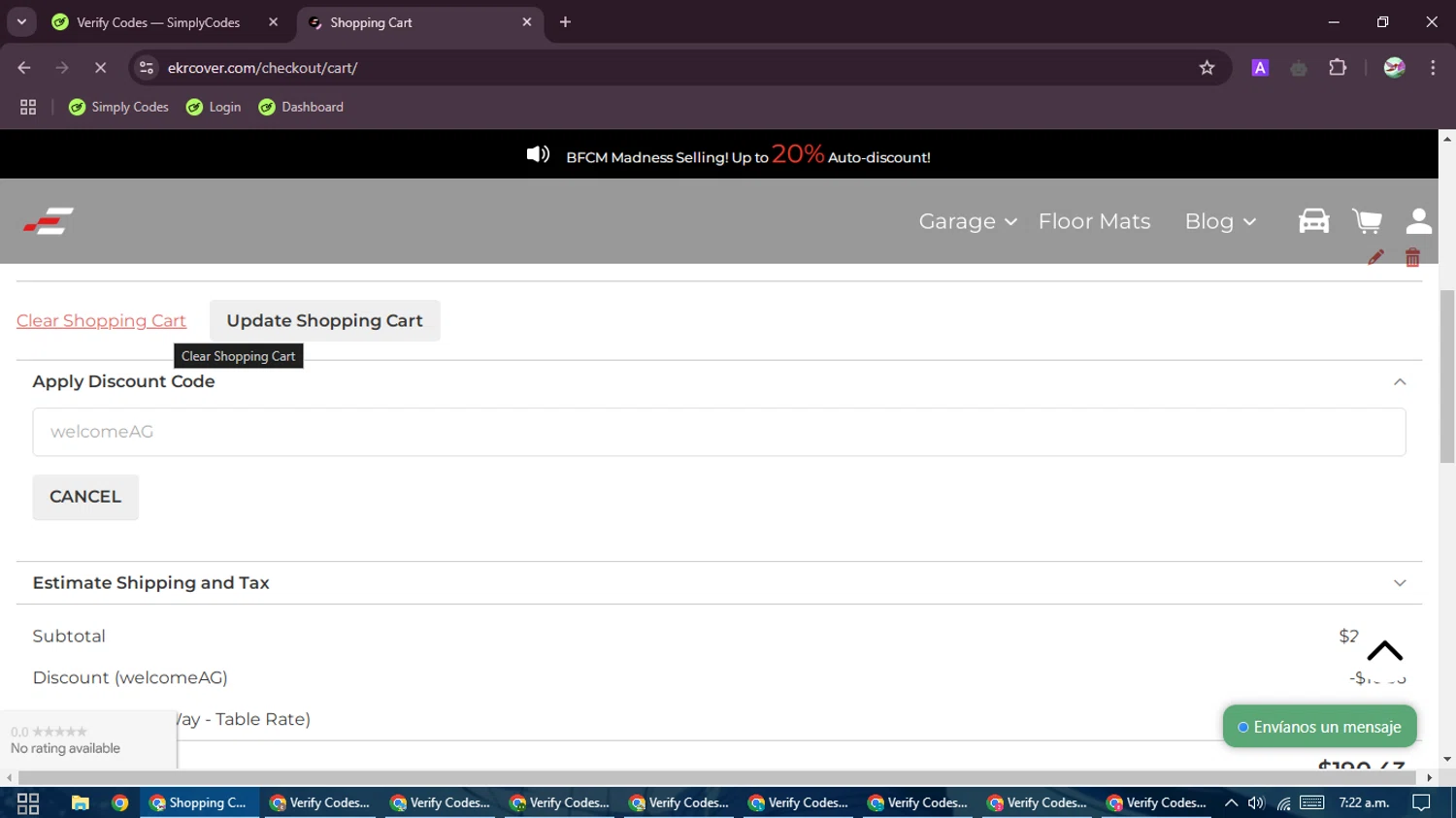
Task: Open the volume control in system tray
Action: [x=1256, y=802]
